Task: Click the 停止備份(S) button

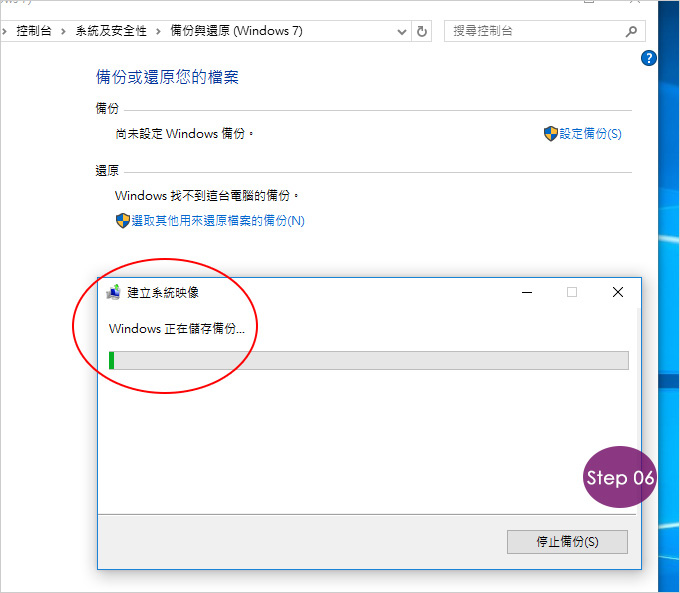Action: pyautogui.click(x=567, y=541)
